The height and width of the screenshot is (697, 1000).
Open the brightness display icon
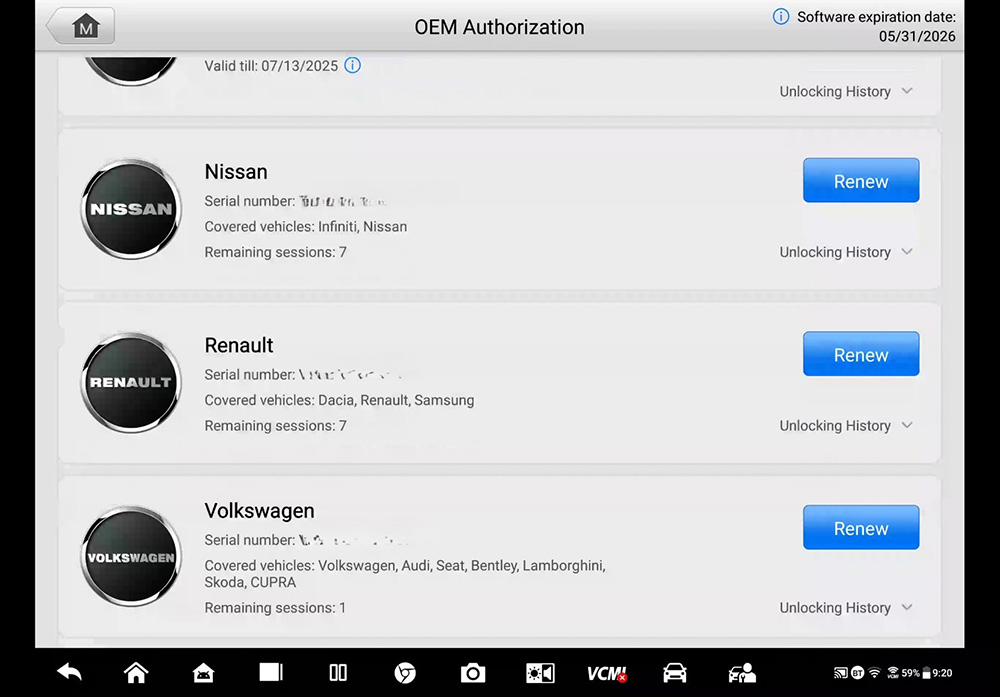(x=540, y=673)
